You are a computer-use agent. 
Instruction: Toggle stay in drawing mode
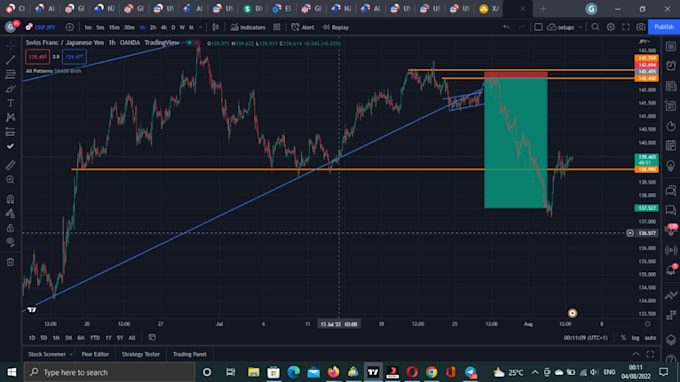pyautogui.click(x=10, y=213)
